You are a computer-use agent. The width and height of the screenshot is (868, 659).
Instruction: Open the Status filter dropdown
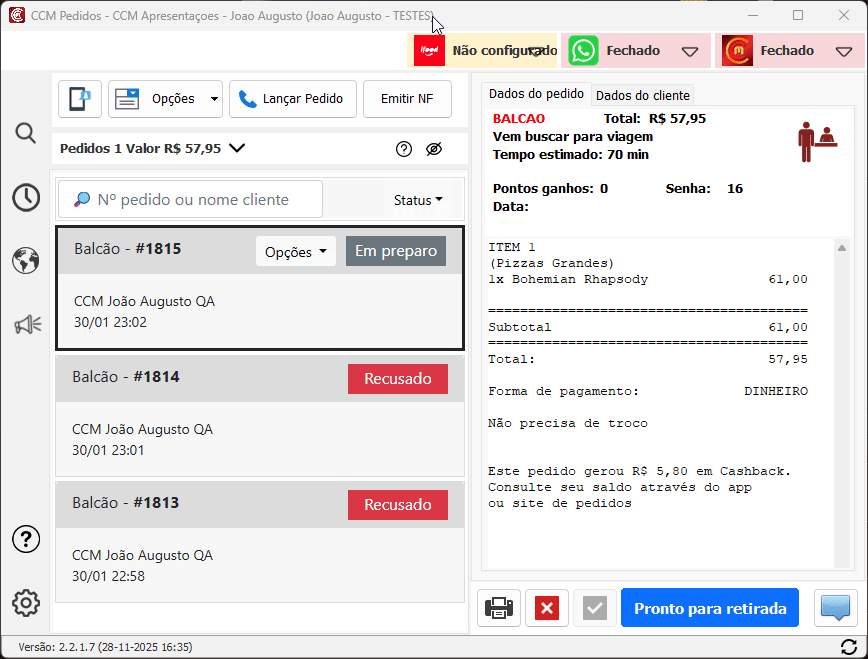coord(418,200)
